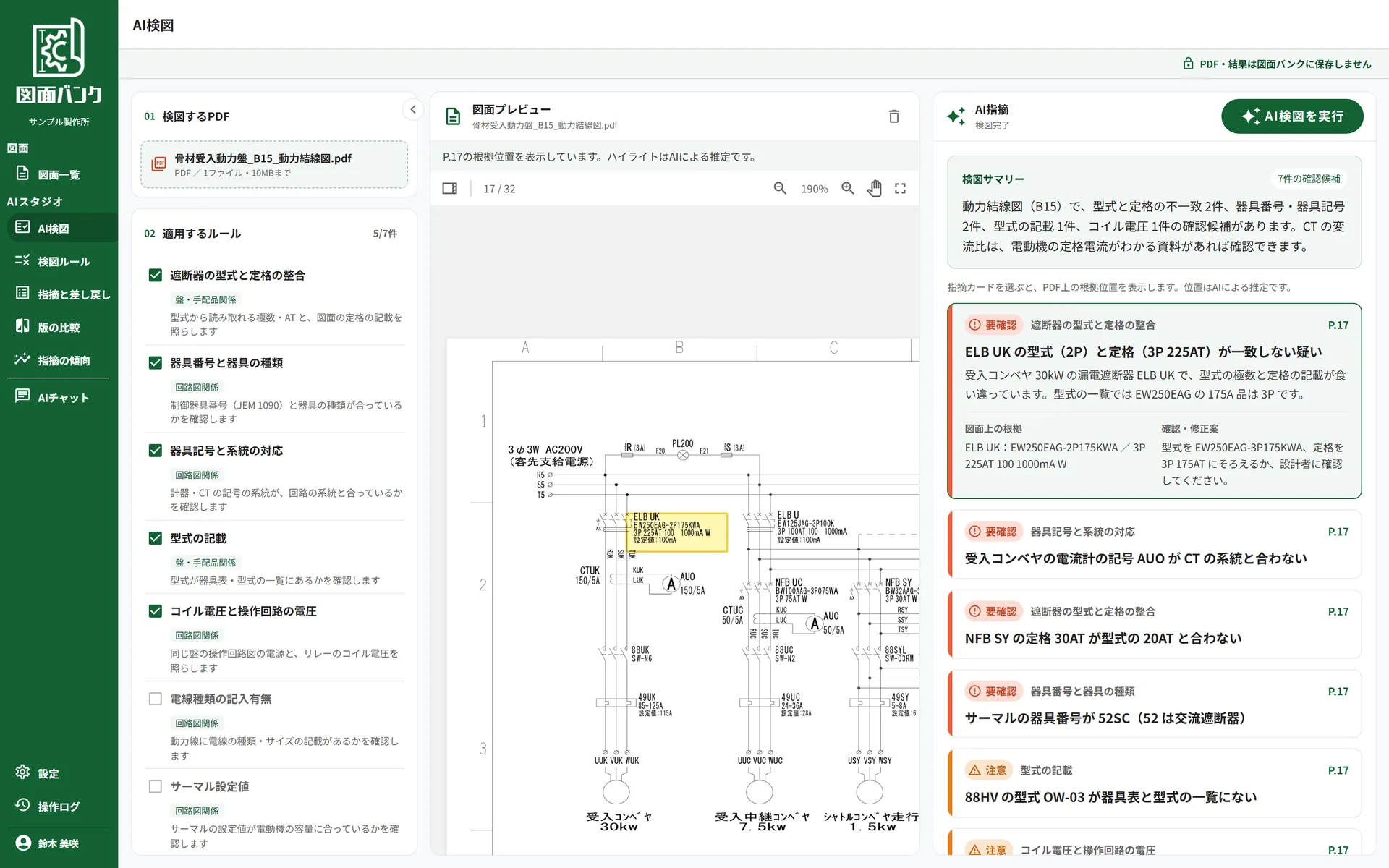Click the 7件の確認候補 badge
This screenshot has height=868, width=1389.
(1308, 179)
